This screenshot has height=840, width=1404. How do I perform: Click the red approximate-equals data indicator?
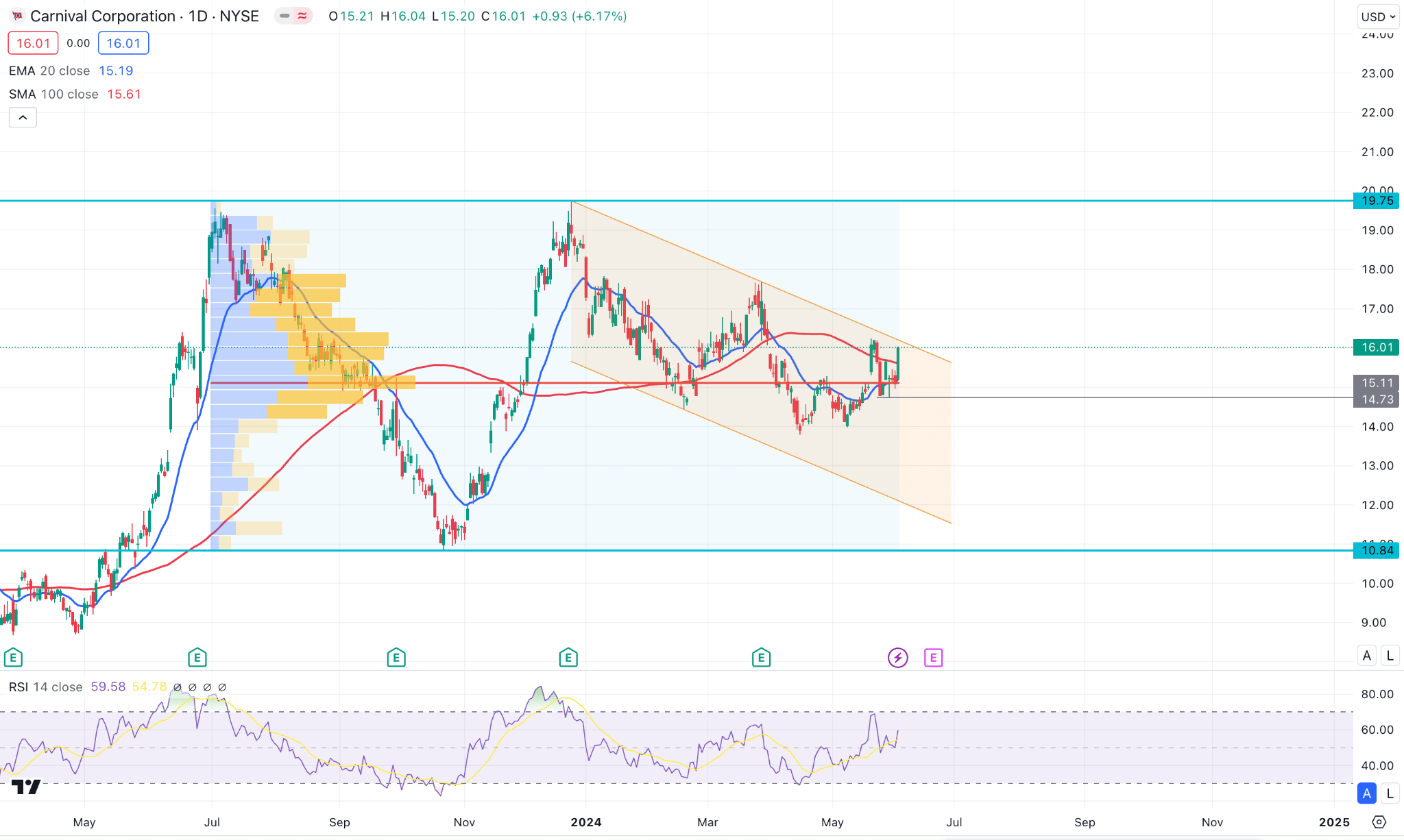click(302, 16)
